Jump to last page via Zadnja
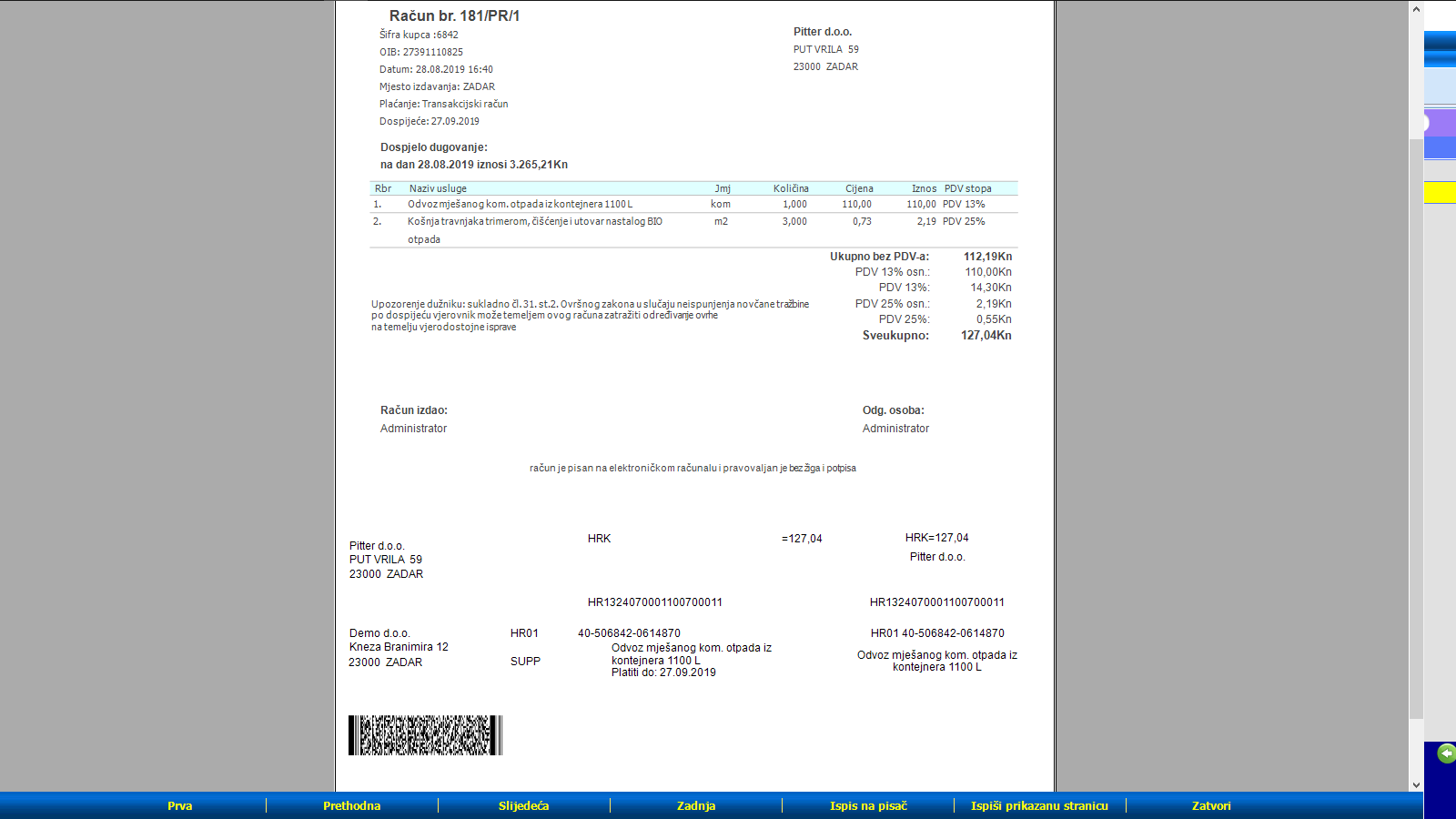This screenshot has width=1456, height=819. point(695,805)
